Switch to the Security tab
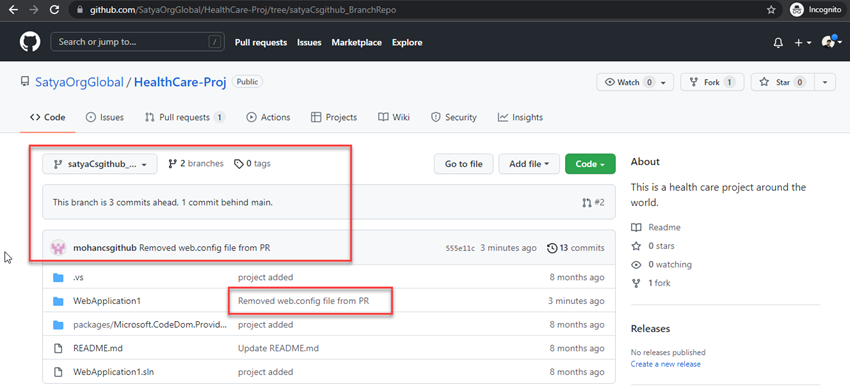This screenshot has width=850, height=389. pos(454,117)
